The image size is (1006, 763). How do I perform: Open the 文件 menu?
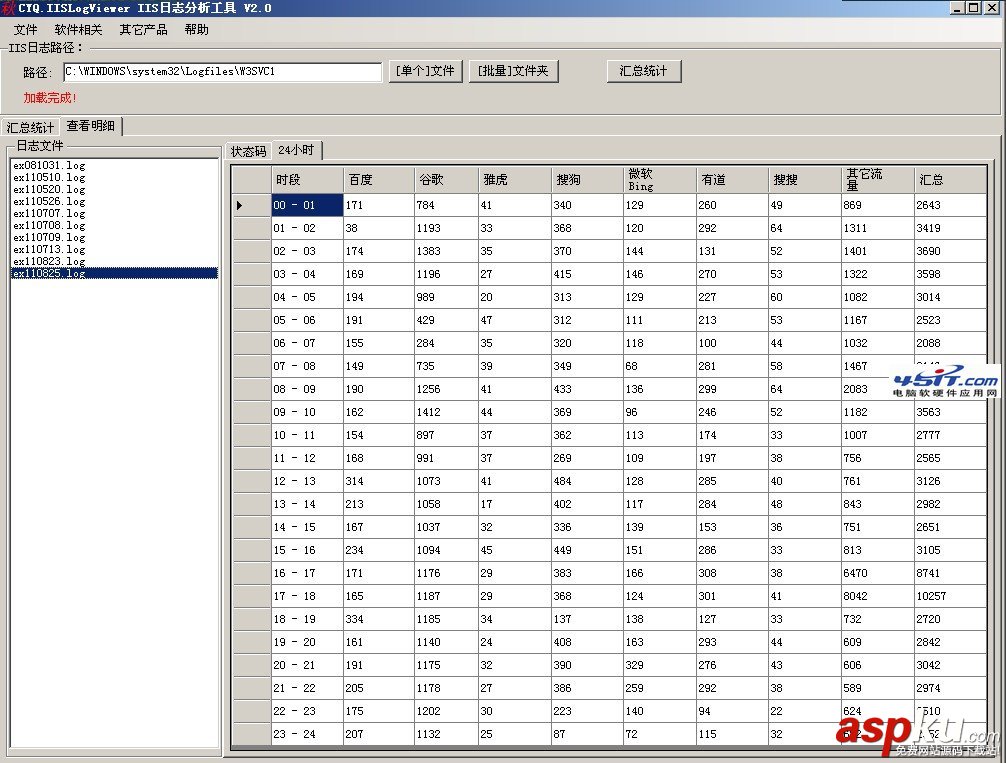[26, 30]
